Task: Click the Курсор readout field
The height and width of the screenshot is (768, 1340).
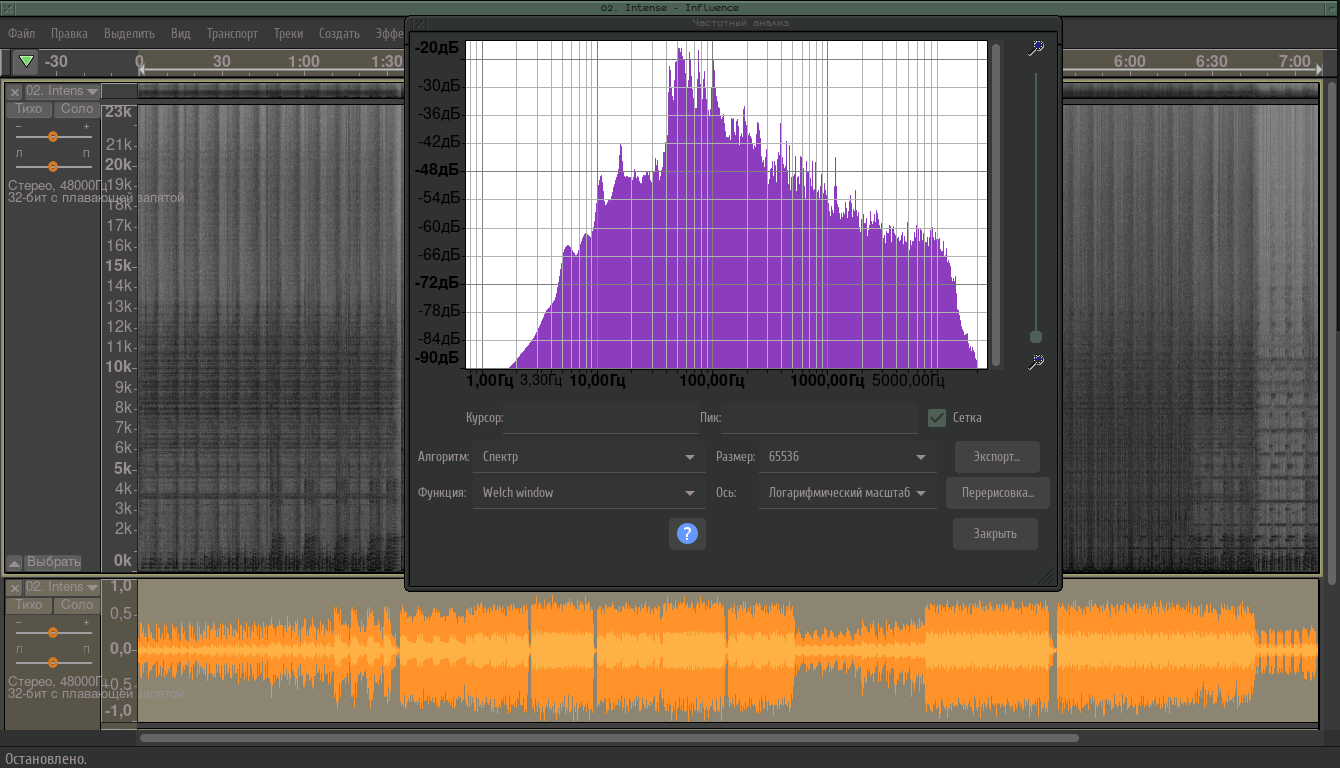Action: click(x=601, y=418)
